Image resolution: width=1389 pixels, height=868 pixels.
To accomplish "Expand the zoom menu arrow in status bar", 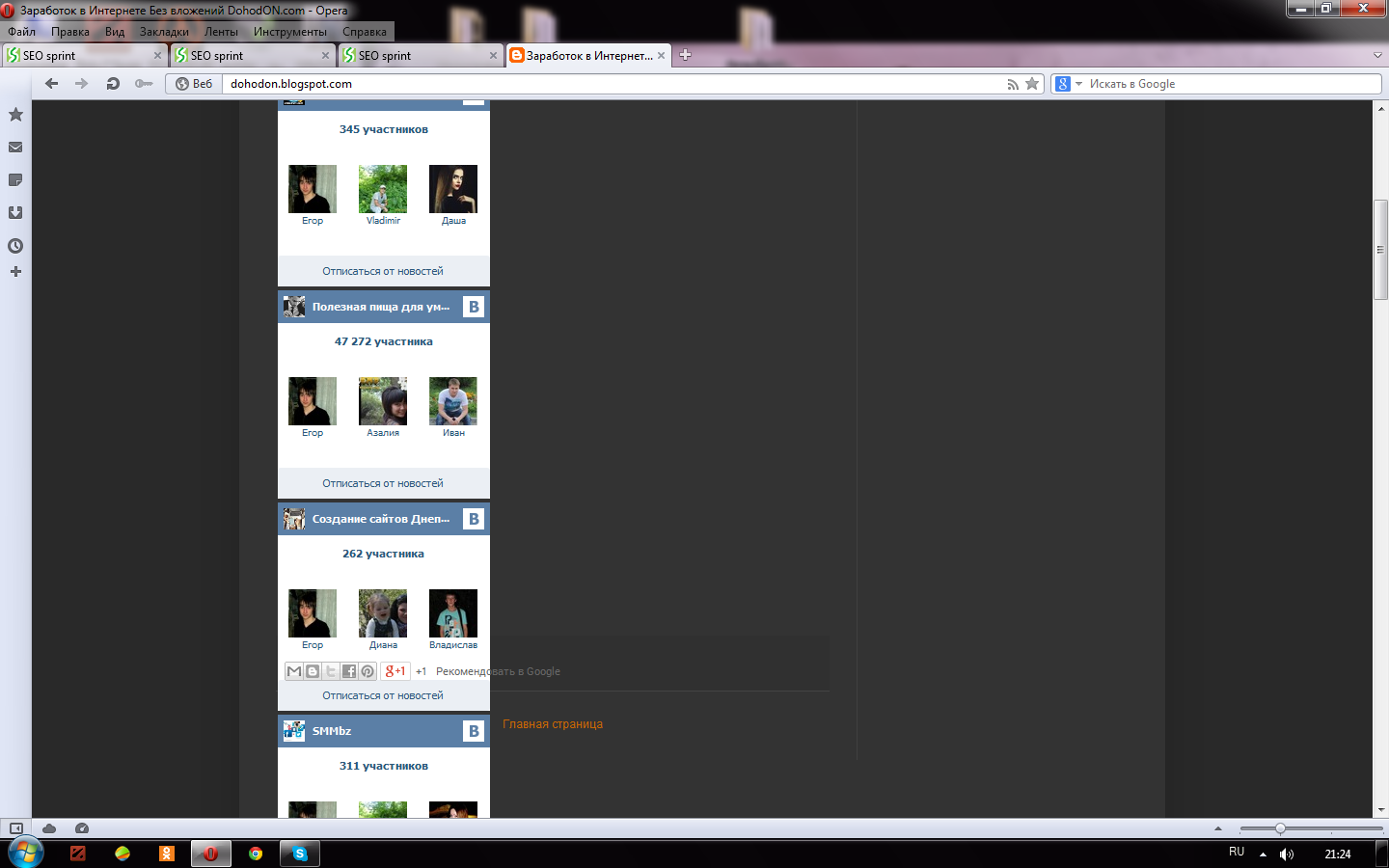I will coord(1218,828).
